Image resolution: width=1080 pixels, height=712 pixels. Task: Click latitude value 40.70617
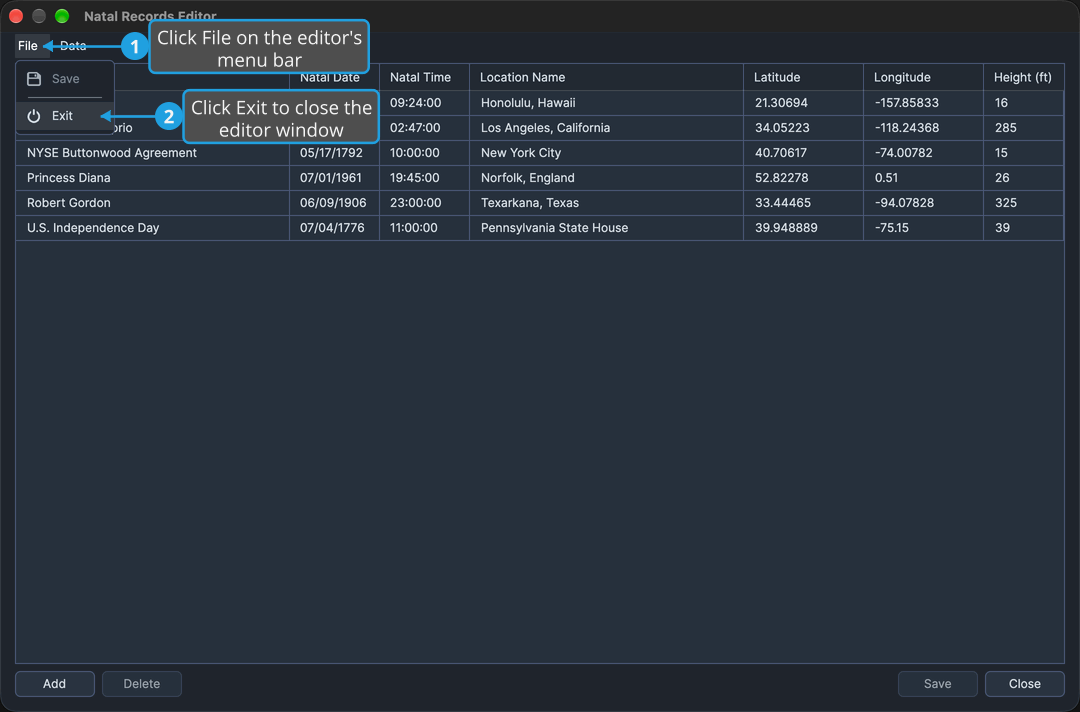coord(803,153)
